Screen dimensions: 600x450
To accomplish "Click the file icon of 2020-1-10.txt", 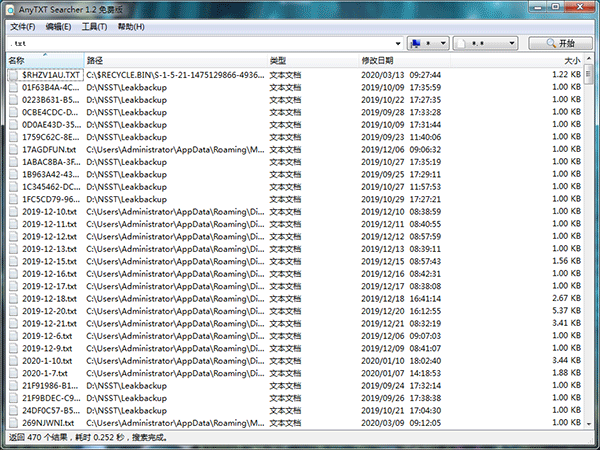I will (13, 361).
